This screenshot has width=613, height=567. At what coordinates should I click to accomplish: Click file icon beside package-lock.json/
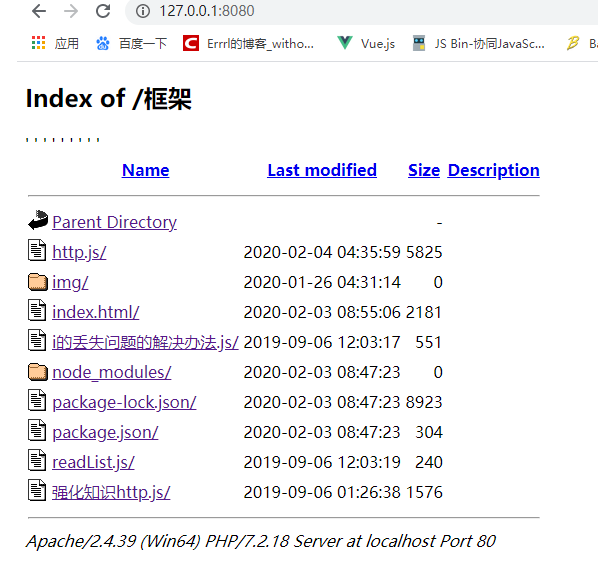tap(37, 400)
